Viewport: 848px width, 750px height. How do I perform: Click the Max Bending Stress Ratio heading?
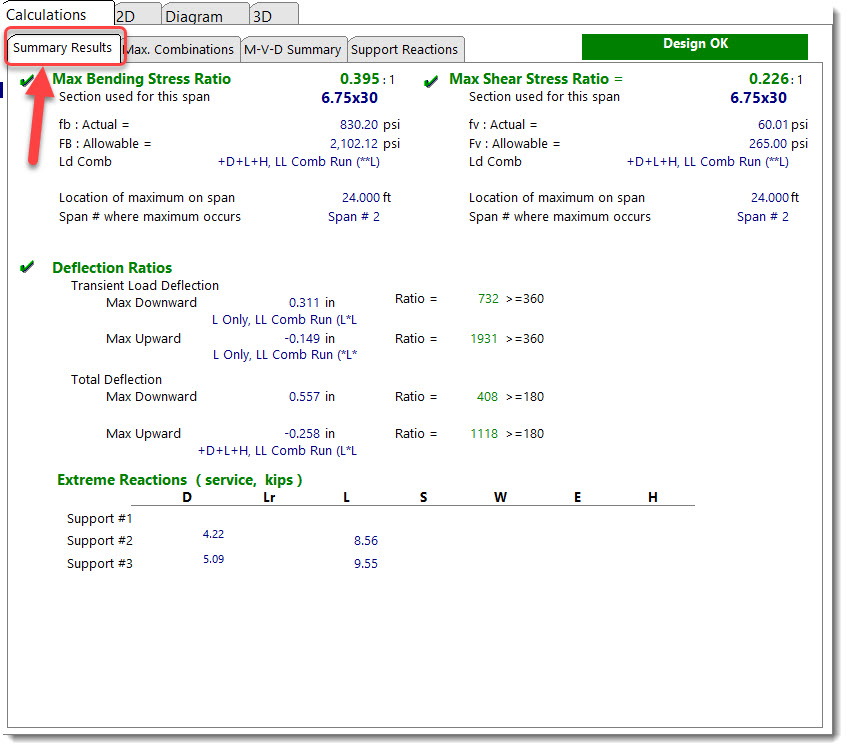[x=141, y=79]
